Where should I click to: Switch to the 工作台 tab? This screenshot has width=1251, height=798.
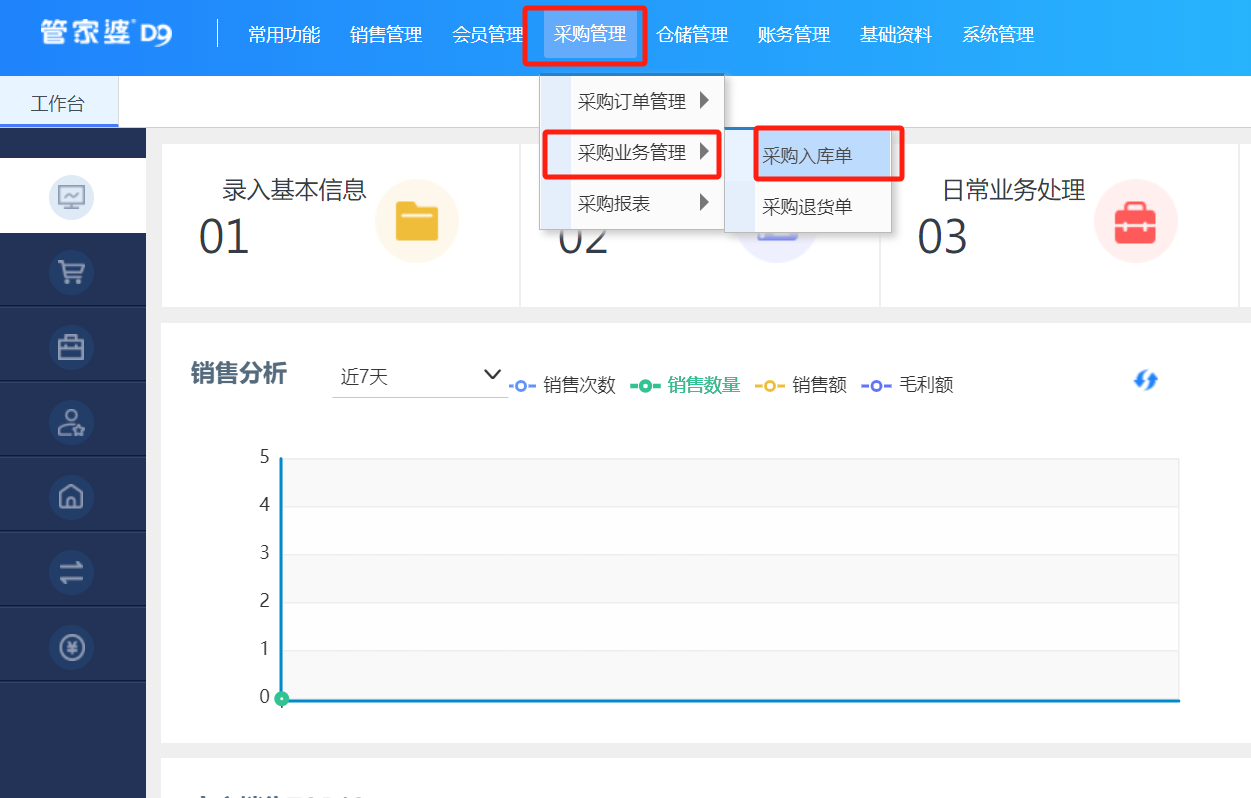[58, 104]
